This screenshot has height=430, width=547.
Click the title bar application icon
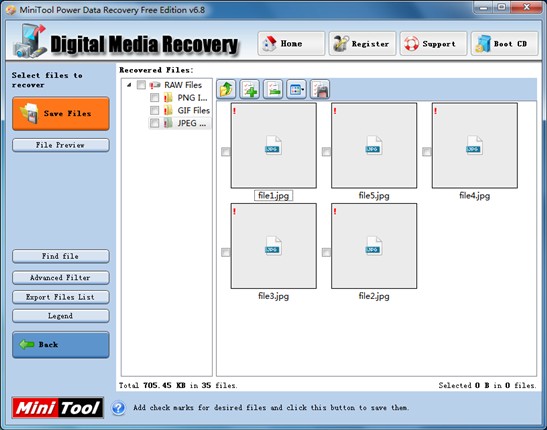click(x=11, y=10)
